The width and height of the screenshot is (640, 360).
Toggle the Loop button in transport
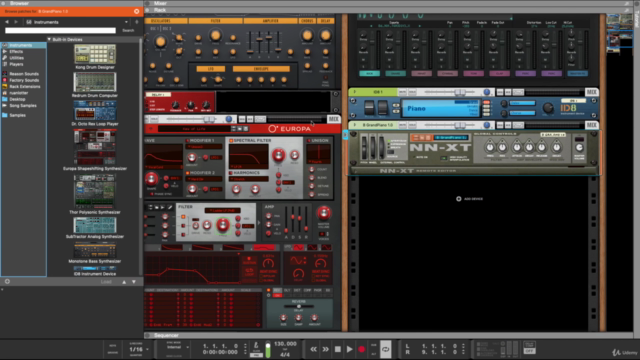point(385,349)
